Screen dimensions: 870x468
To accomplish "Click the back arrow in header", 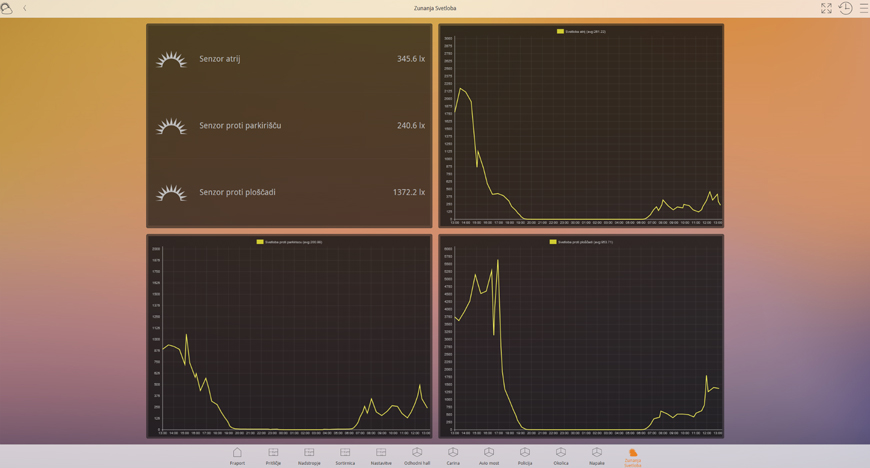I will tap(25, 8).
